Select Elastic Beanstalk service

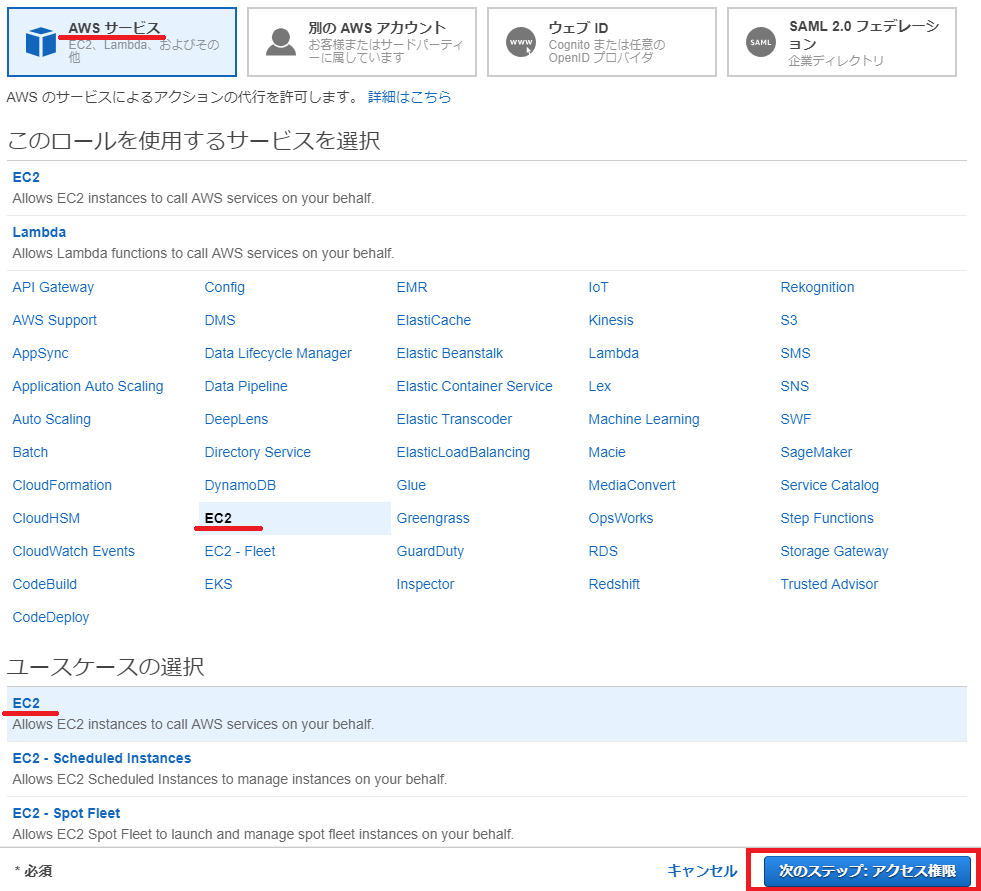(x=449, y=353)
